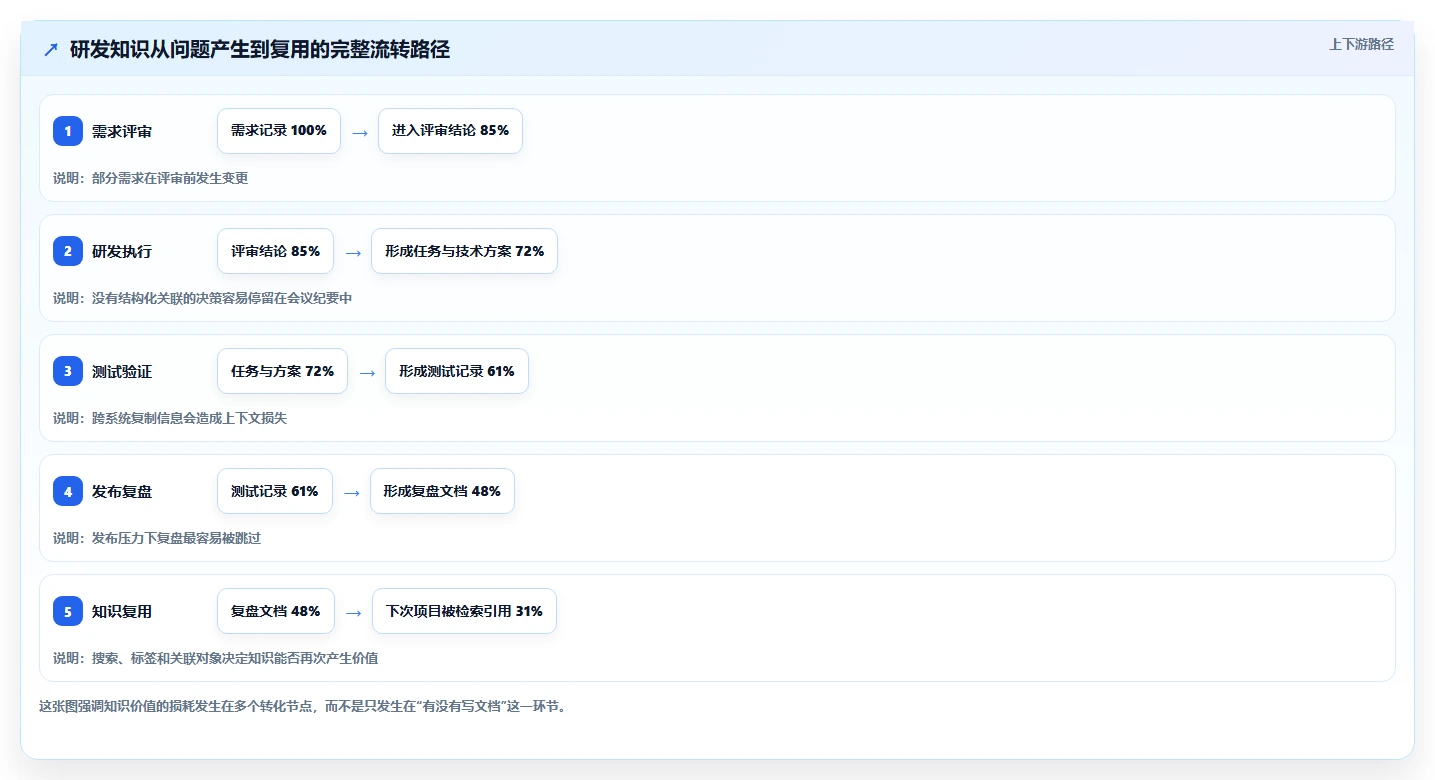The height and width of the screenshot is (780, 1435).
Task: Click the 任务与方案 72% chip
Action: click(x=282, y=371)
